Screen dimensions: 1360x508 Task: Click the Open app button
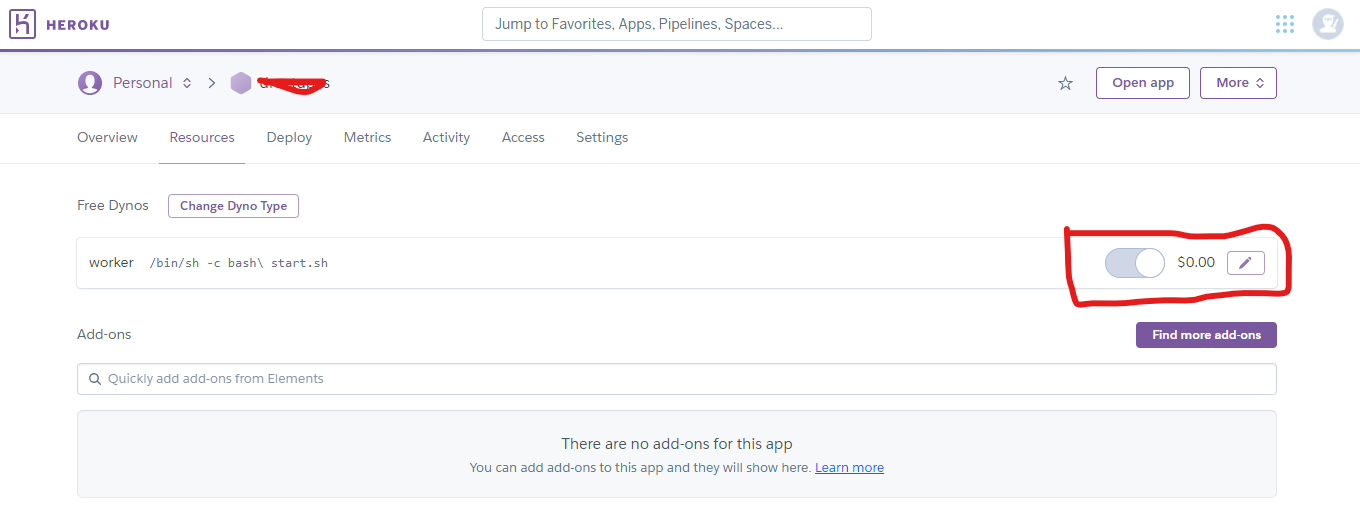tap(1143, 83)
